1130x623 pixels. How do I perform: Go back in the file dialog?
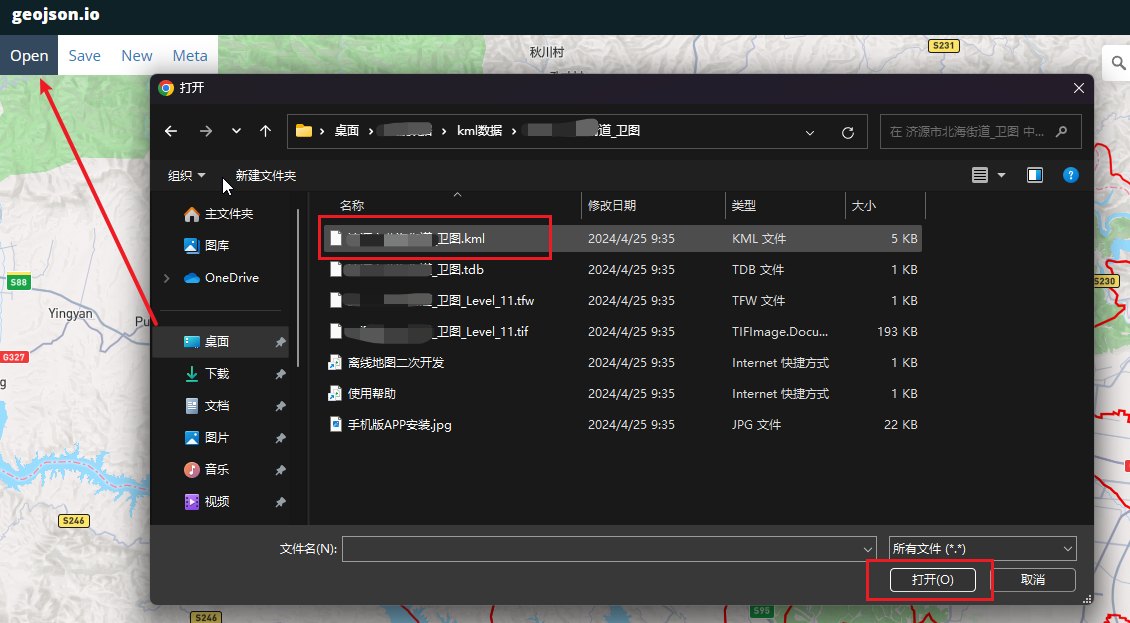pos(171,131)
